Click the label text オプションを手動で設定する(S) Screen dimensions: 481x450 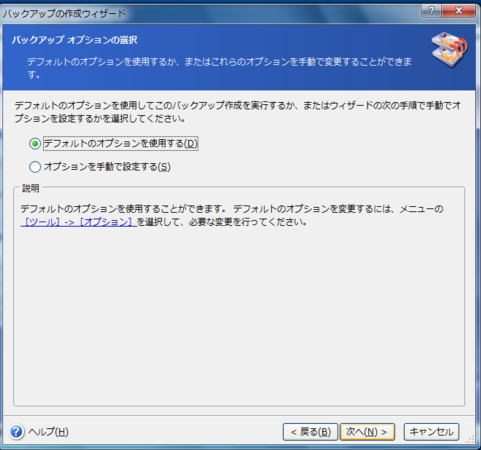click(x=107, y=167)
